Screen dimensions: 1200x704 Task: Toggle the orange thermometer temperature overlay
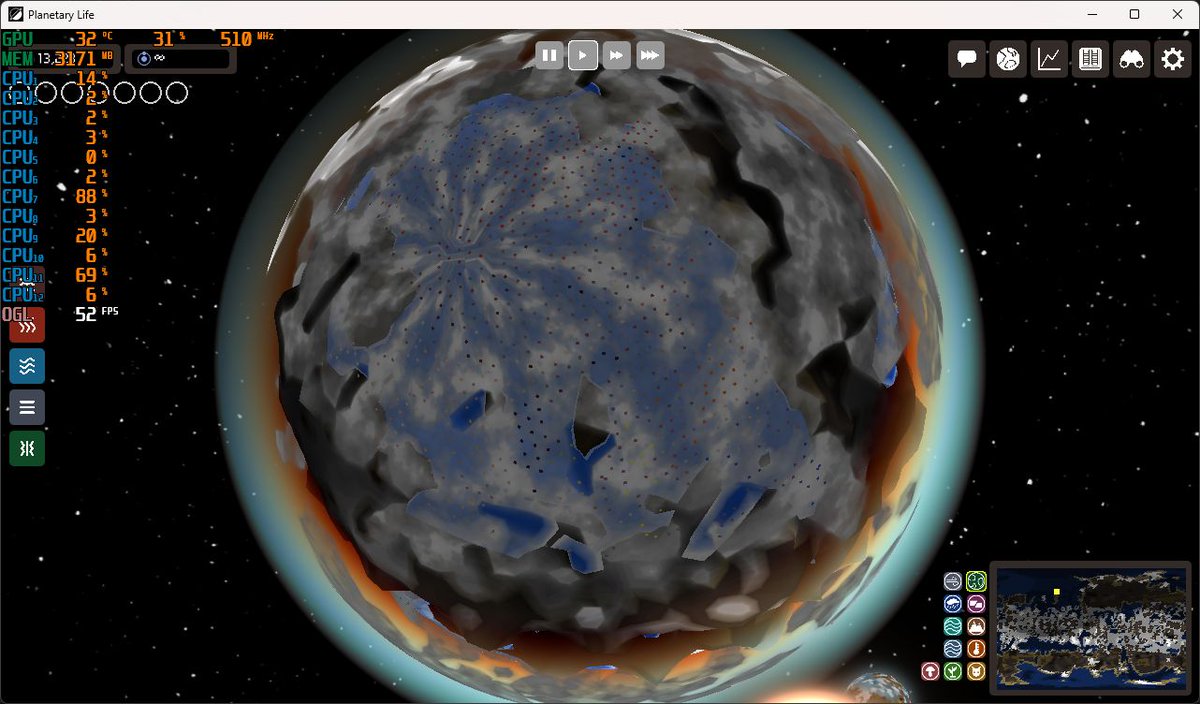click(977, 649)
